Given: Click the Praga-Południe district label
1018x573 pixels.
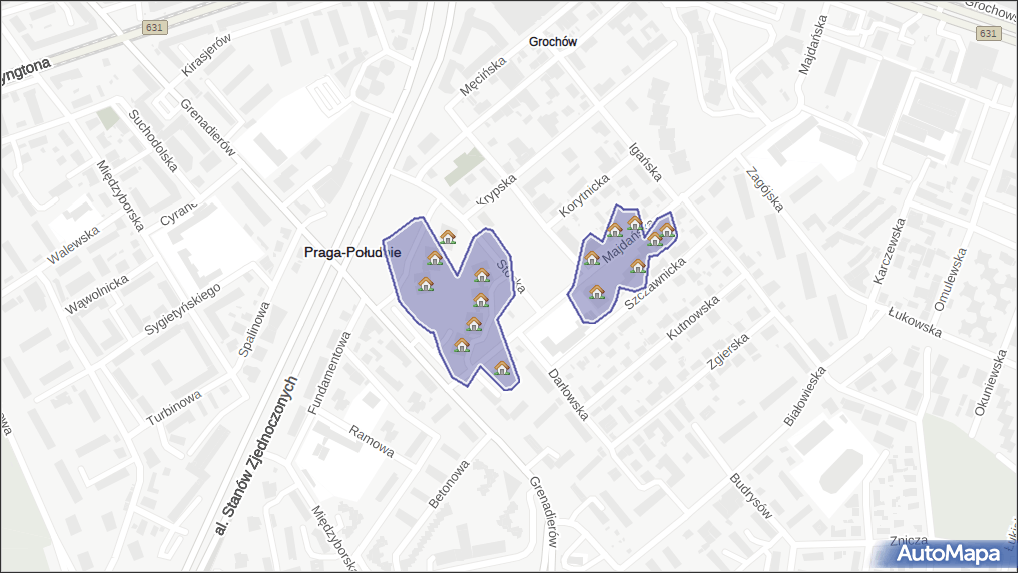Looking at the screenshot, I should coord(352,253).
